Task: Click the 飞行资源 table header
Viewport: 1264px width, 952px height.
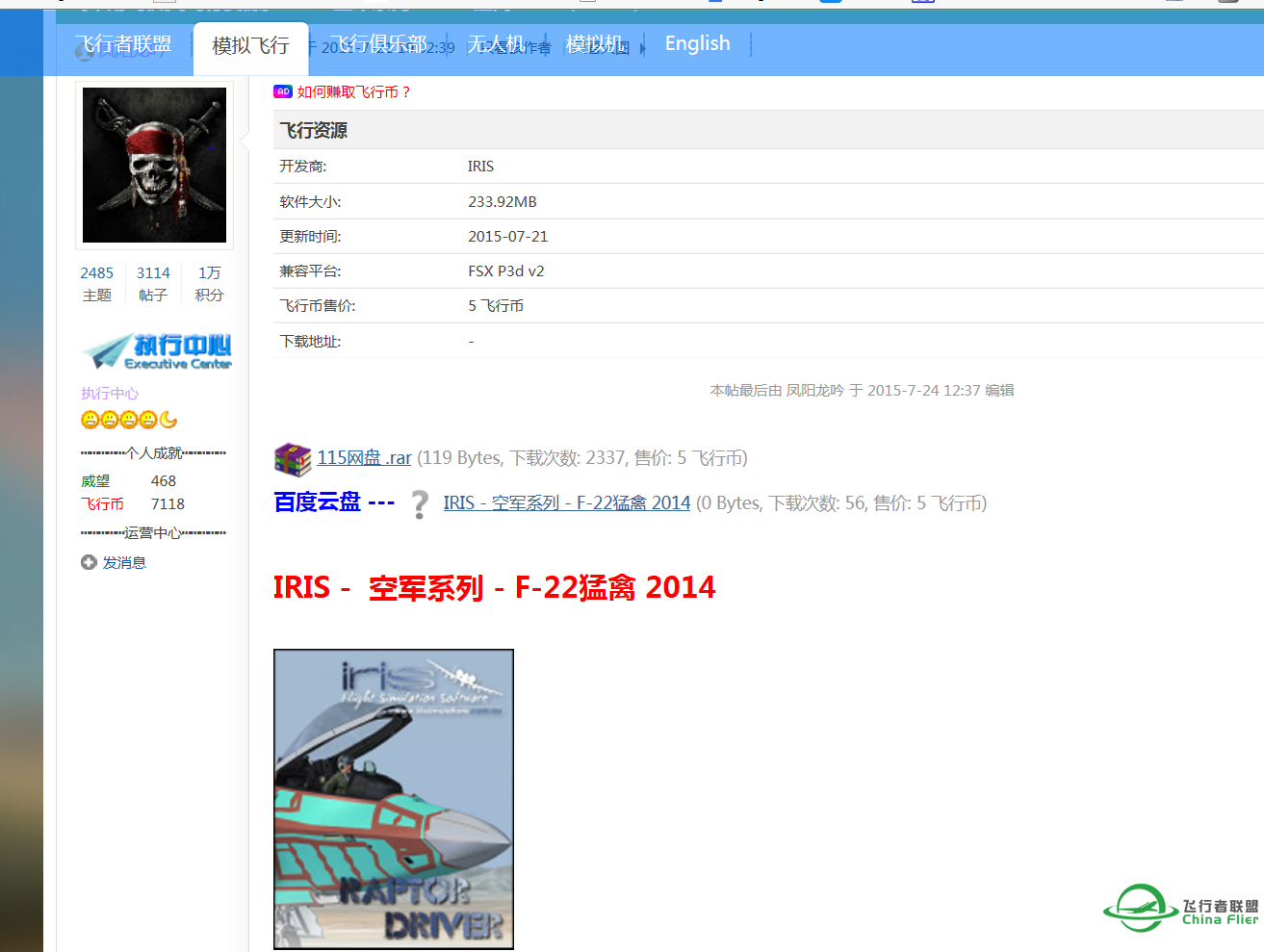Action: [x=768, y=130]
